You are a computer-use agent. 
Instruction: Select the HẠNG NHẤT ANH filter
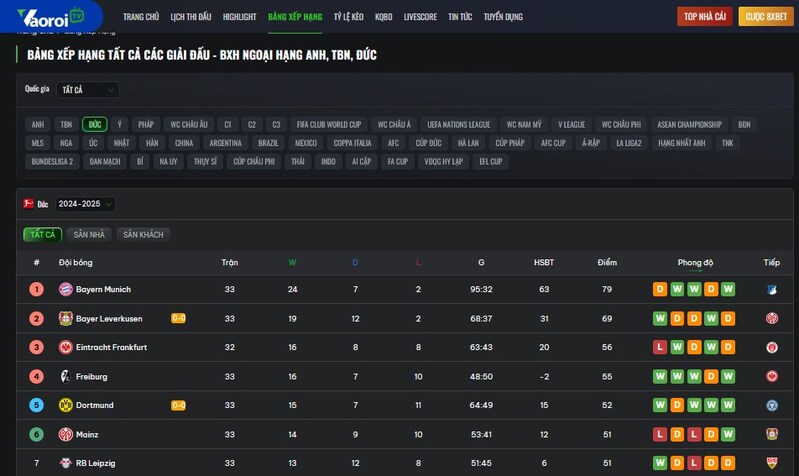tap(682, 143)
